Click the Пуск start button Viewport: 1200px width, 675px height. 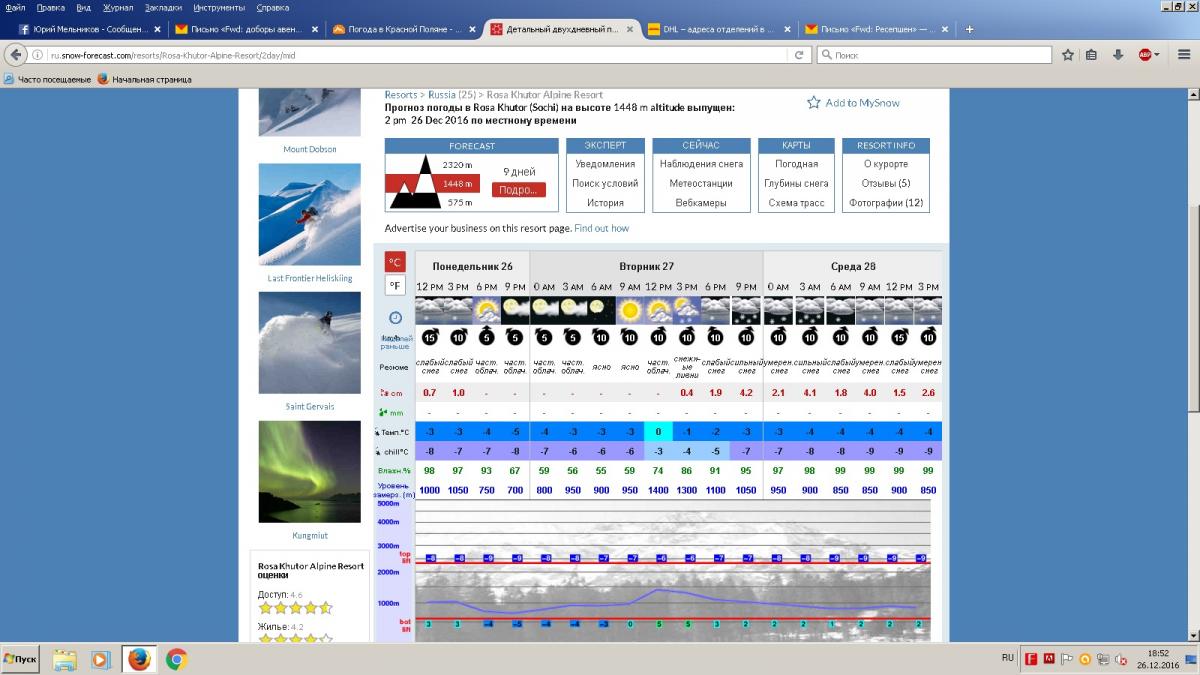[x=21, y=659]
